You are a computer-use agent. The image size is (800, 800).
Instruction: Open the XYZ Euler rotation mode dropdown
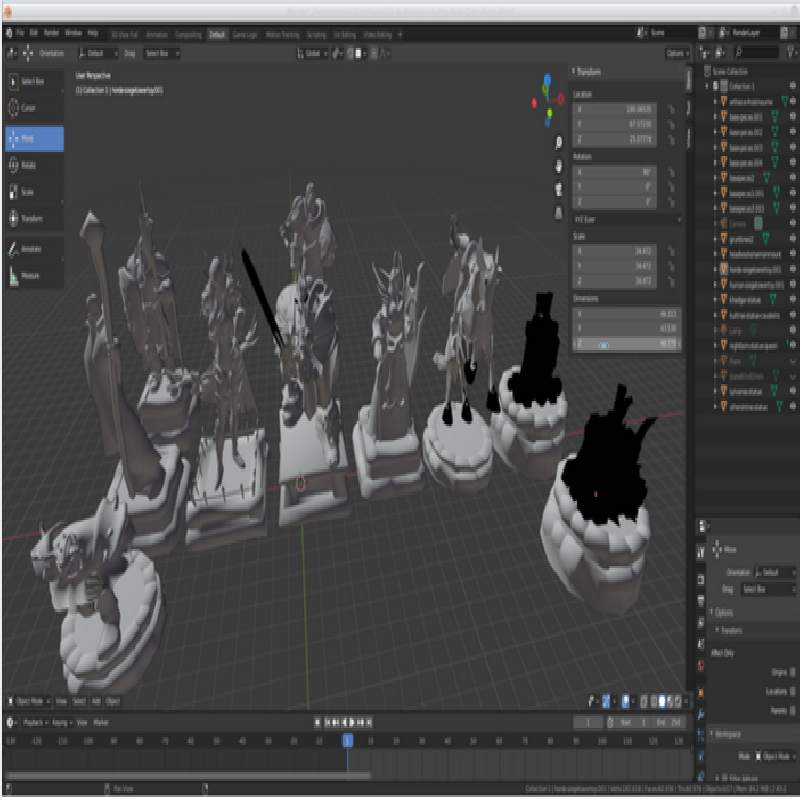click(x=627, y=219)
